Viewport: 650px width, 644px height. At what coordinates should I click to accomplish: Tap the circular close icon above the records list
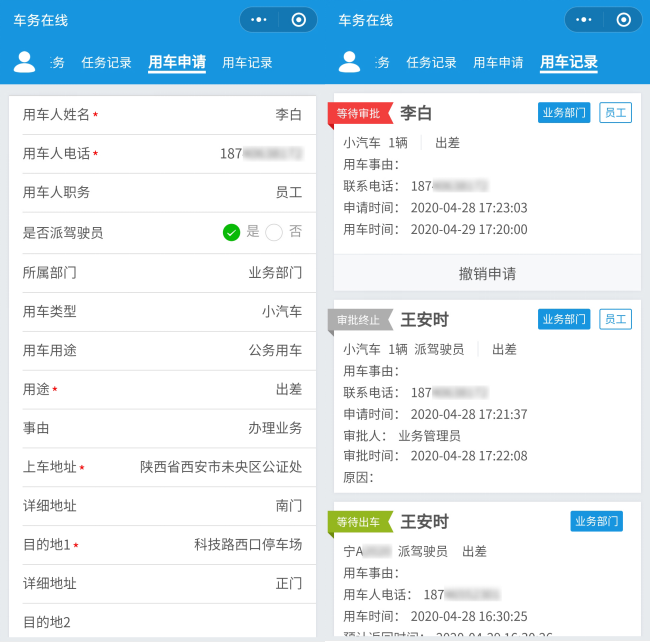tap(623, 20)
